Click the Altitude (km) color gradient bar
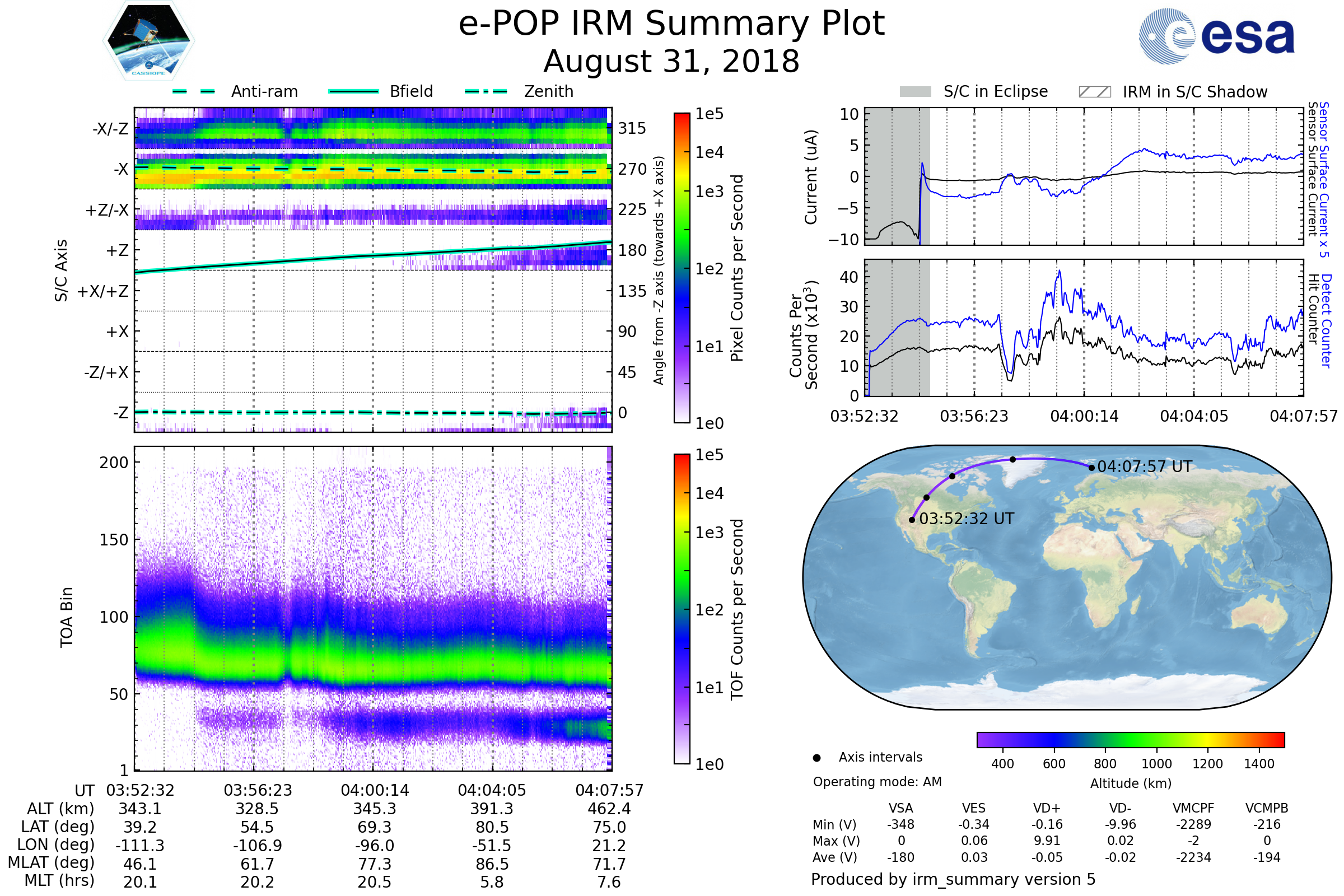 1130,740
